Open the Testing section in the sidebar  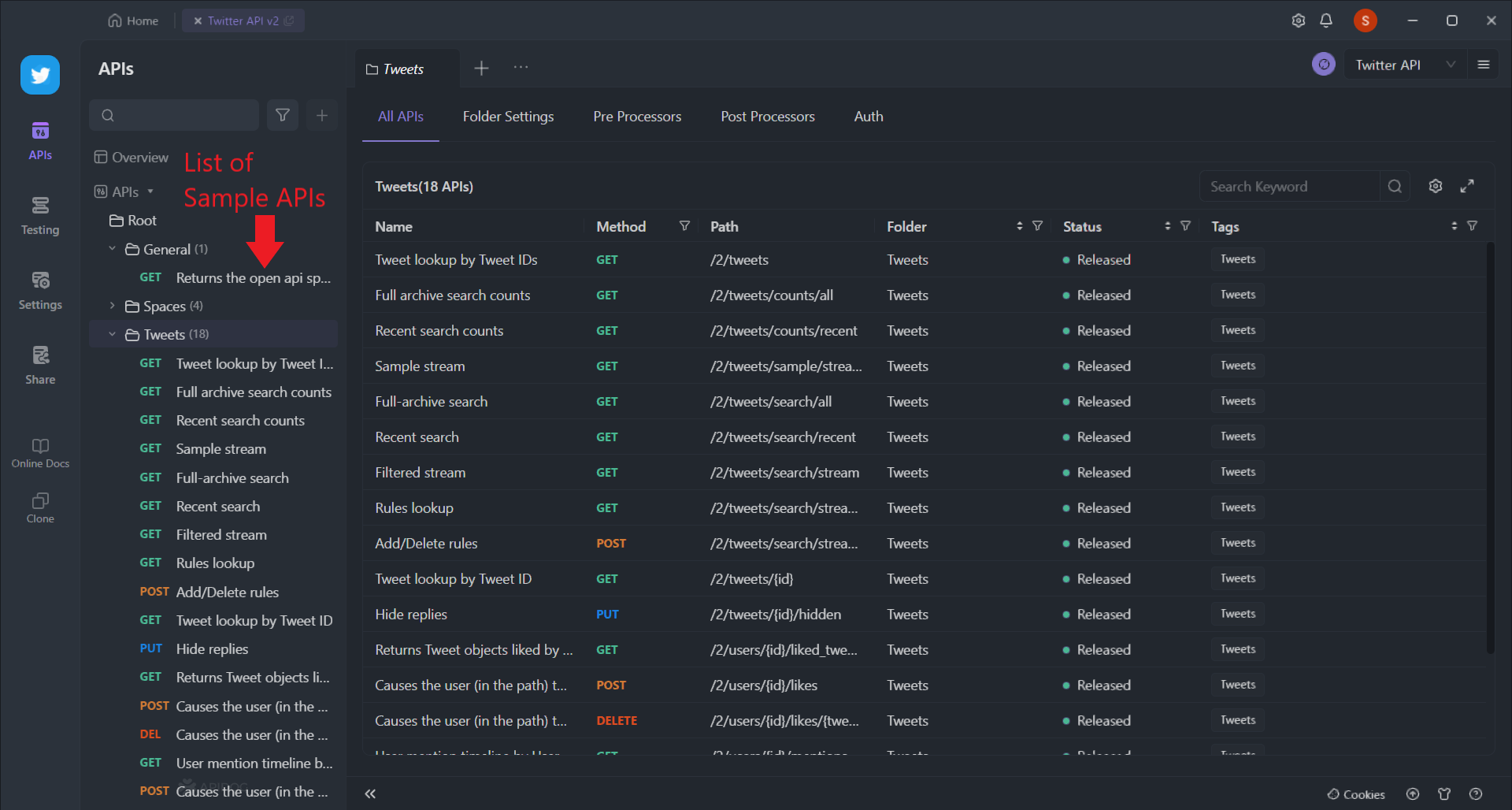pyautogui.click(x=40, y=216)
